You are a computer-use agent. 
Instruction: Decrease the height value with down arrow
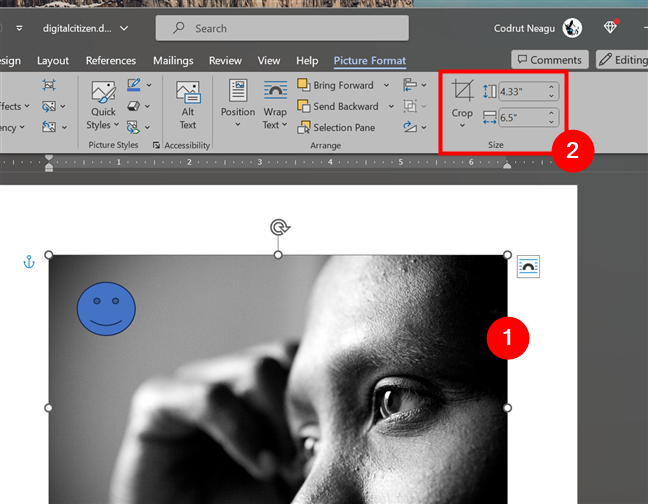(551, 95)
